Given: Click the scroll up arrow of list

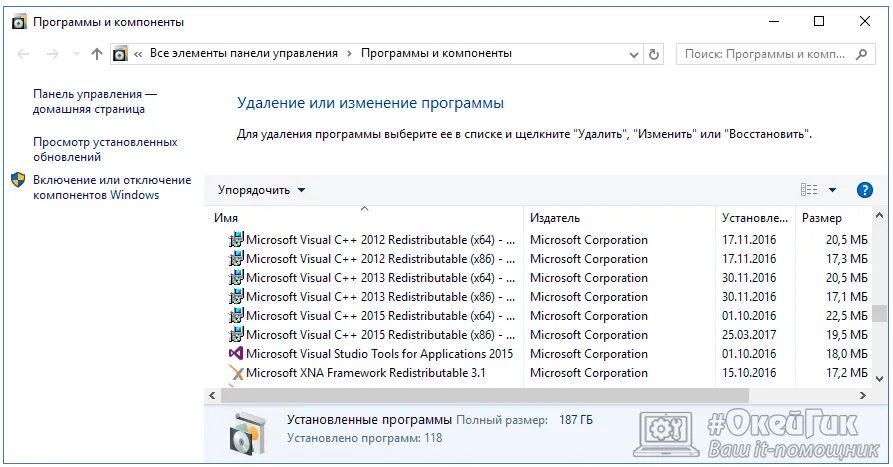Looking at the screenshot, I should point(879,216).
